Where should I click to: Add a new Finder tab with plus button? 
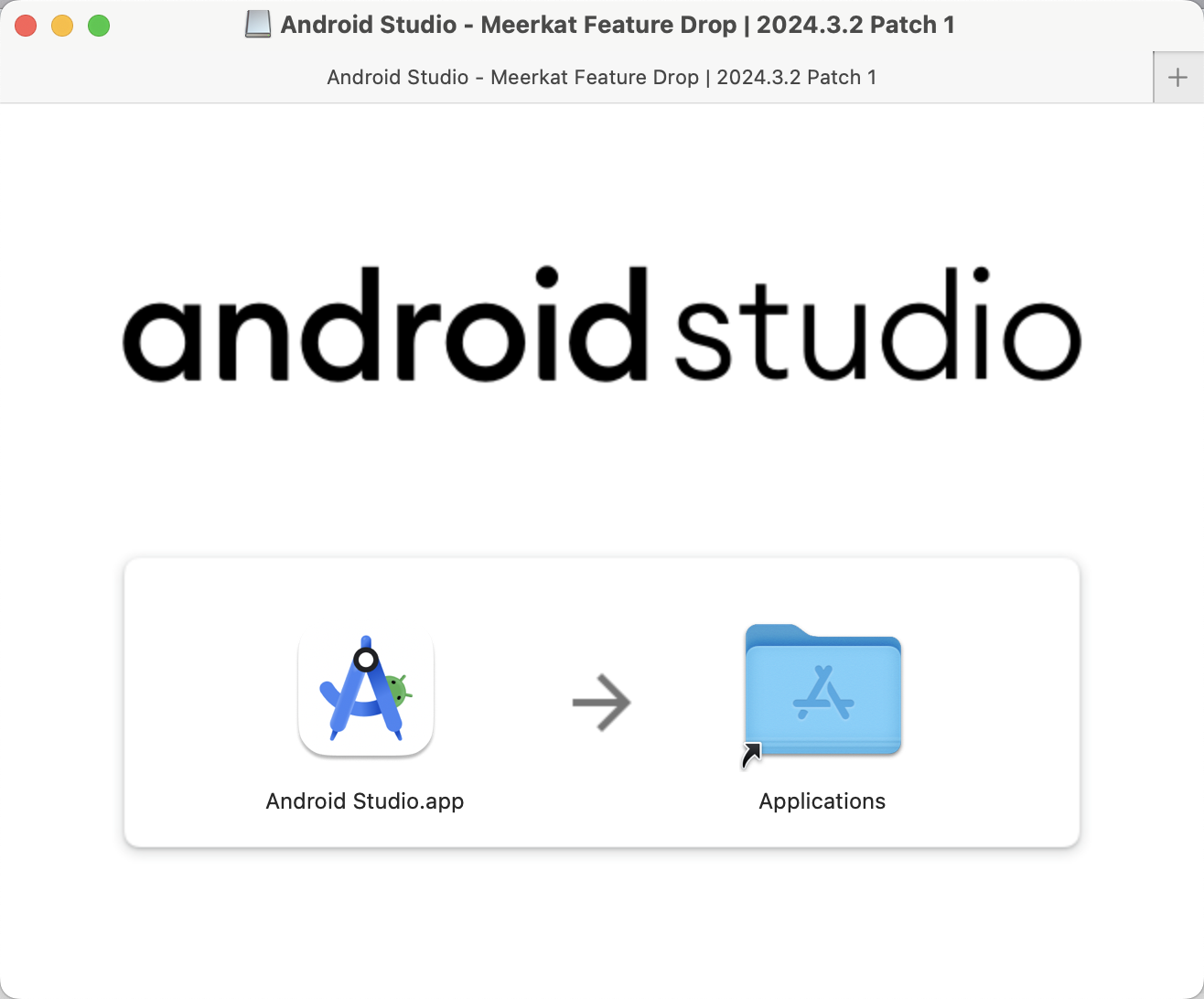(x=1178, y=78)
